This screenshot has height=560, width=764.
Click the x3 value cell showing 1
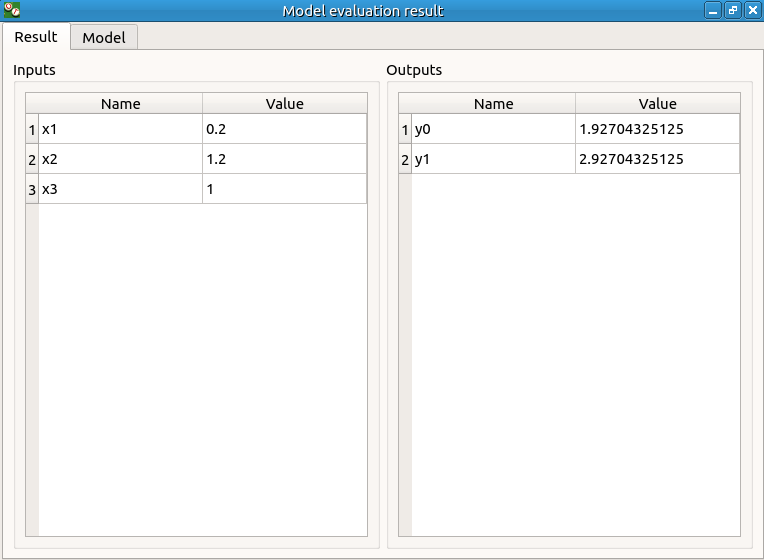tap(284, 189)
